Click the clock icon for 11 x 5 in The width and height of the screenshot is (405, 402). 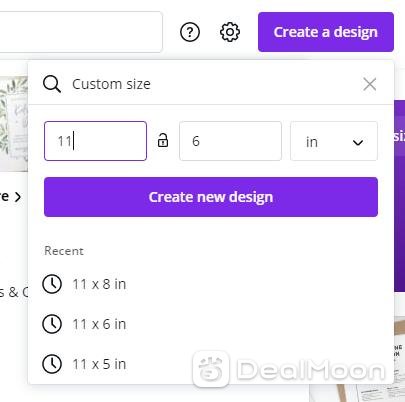tap(52, 364)
